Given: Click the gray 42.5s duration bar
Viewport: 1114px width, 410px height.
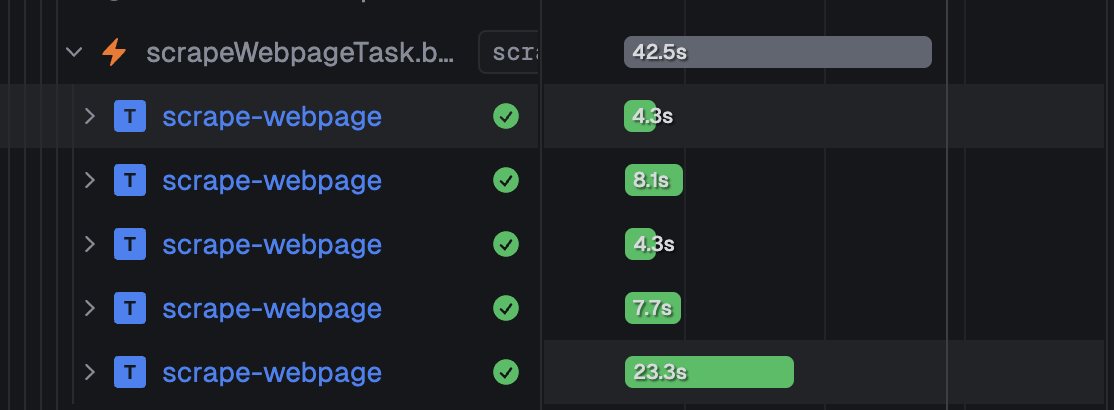Looking at the screenshot, I should (777, 52).
